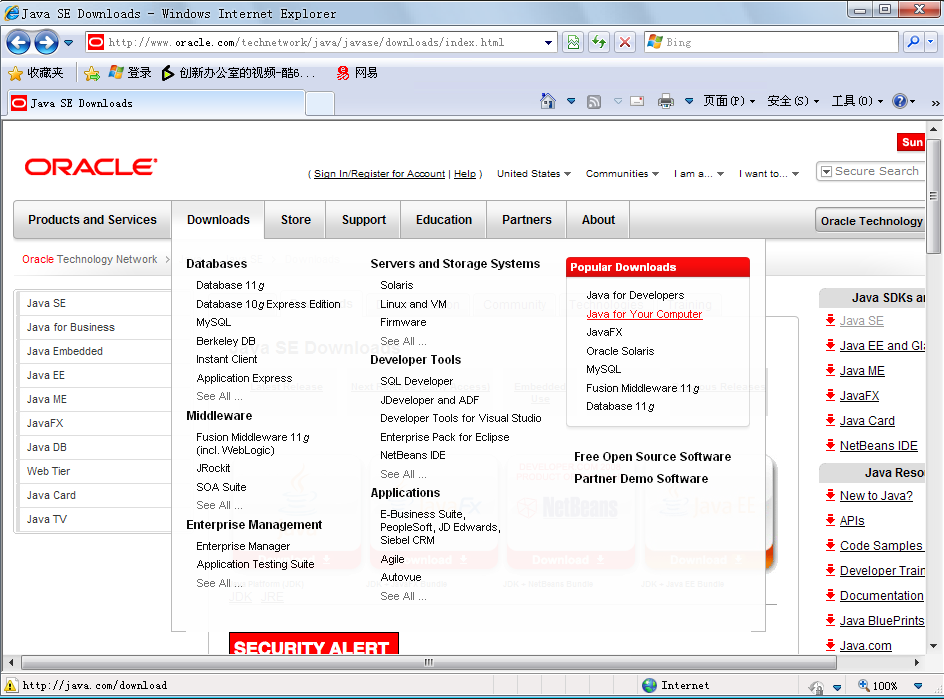Open the Support navigation tab
Screen dimensions: 944x699
(364, 220)
